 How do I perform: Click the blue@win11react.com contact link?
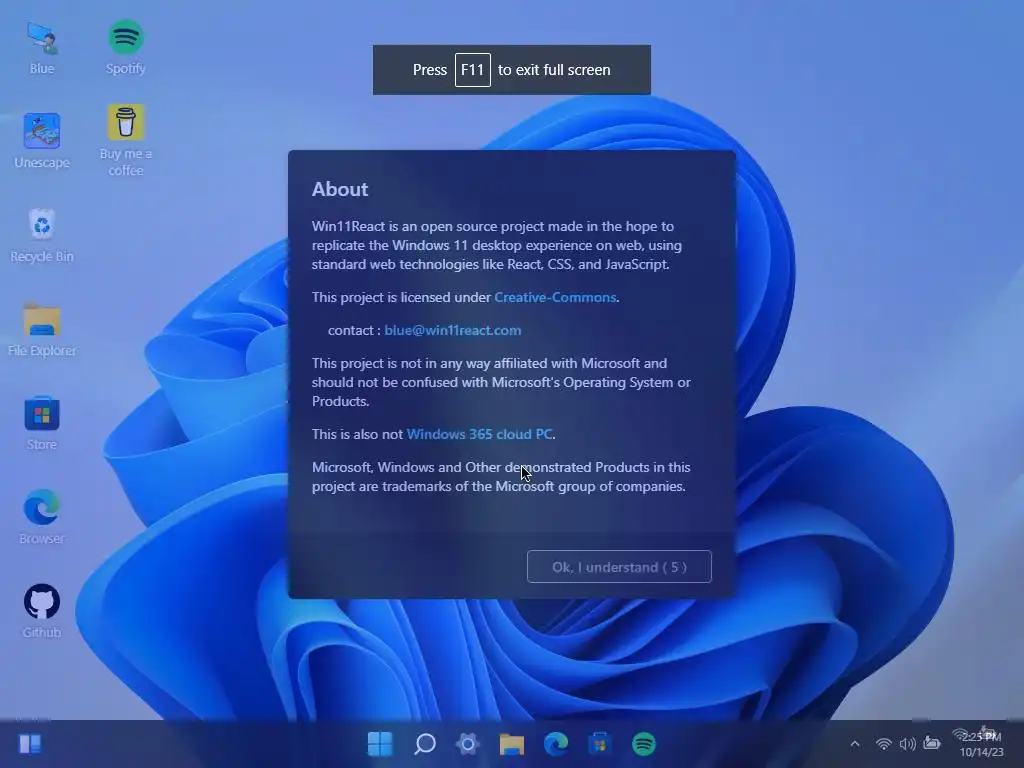pos(453,330)
